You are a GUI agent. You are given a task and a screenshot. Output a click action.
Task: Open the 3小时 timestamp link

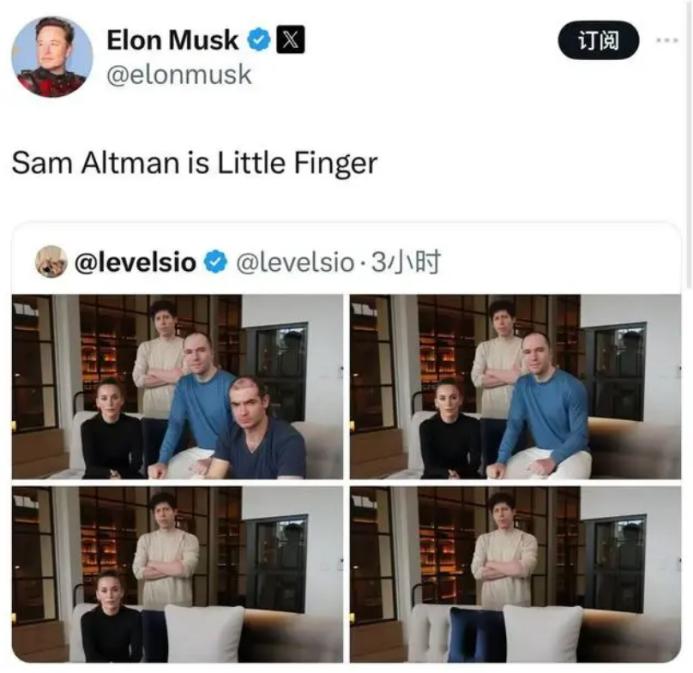406,263
